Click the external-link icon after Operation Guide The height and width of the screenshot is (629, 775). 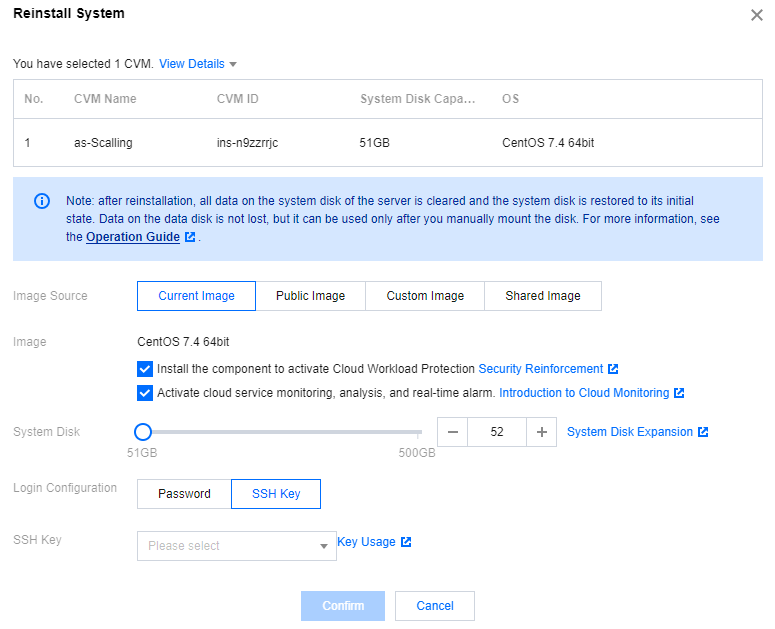pyautogui.click(x=190, y=237)
